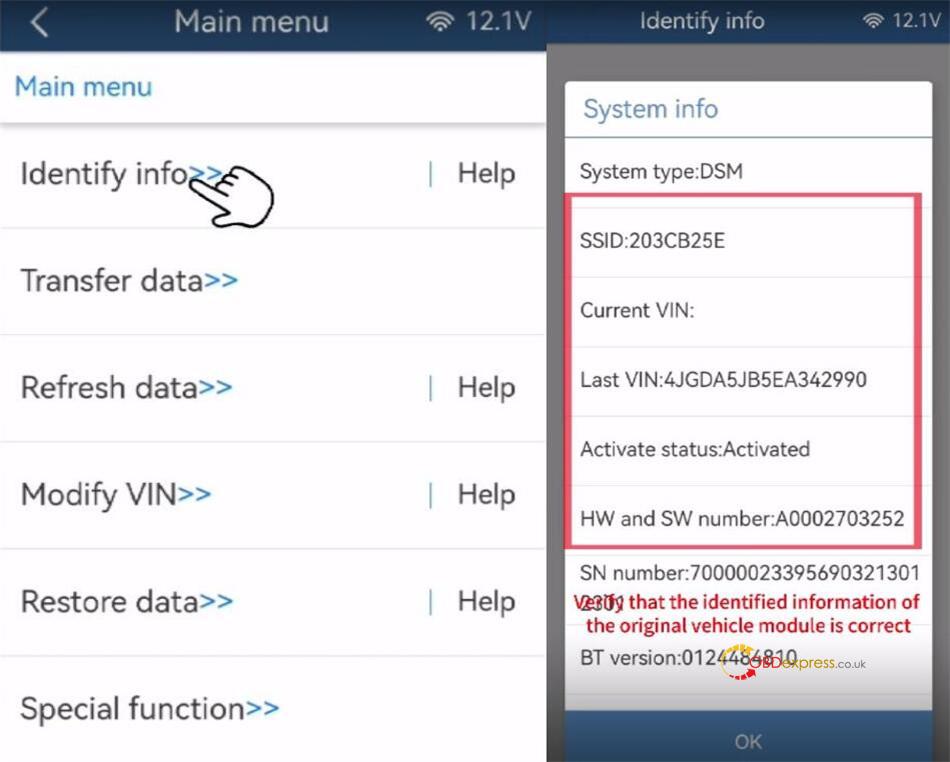Tap the WiFi icon in Identify info header

(x=873, y=21)
